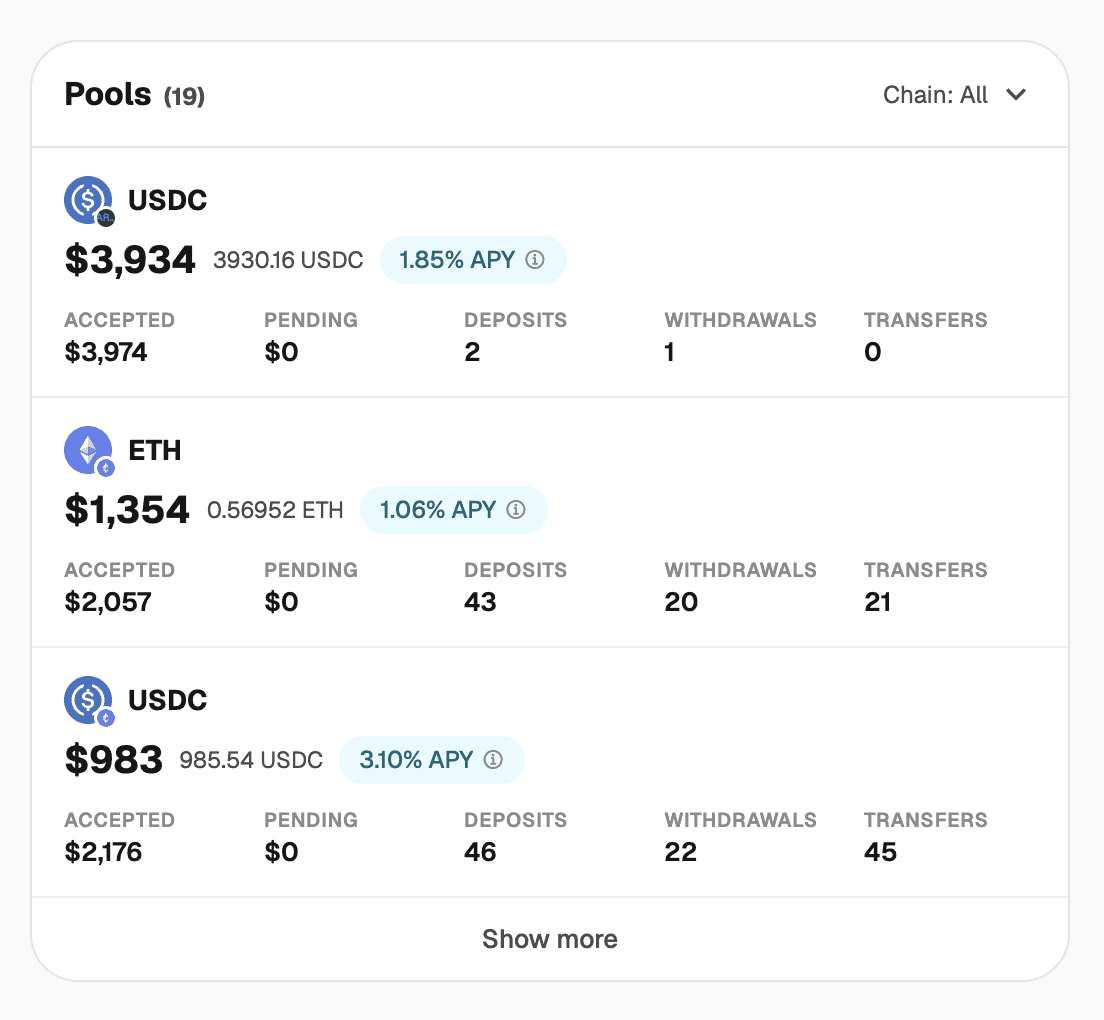Click info icon beside 1.85% APY
1104x1020 pixels.
coord(535,260)
